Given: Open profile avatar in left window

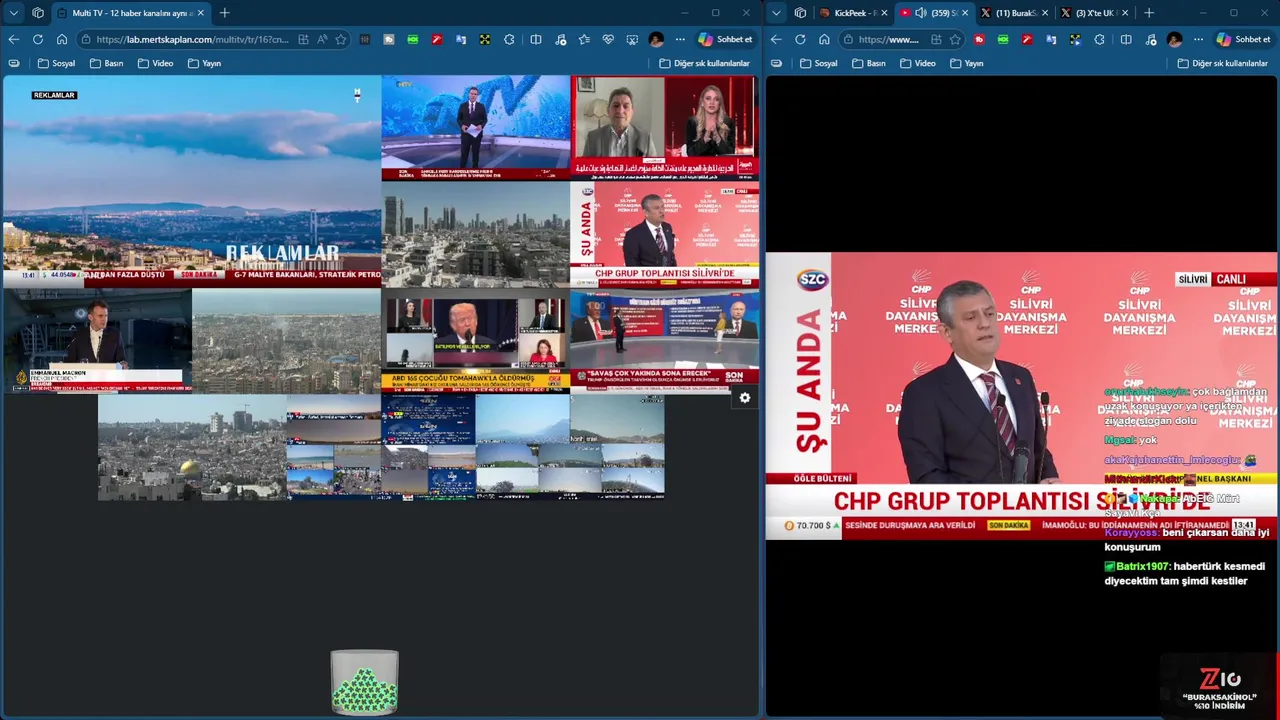Looking at the screenshot, I should [656, 39].
